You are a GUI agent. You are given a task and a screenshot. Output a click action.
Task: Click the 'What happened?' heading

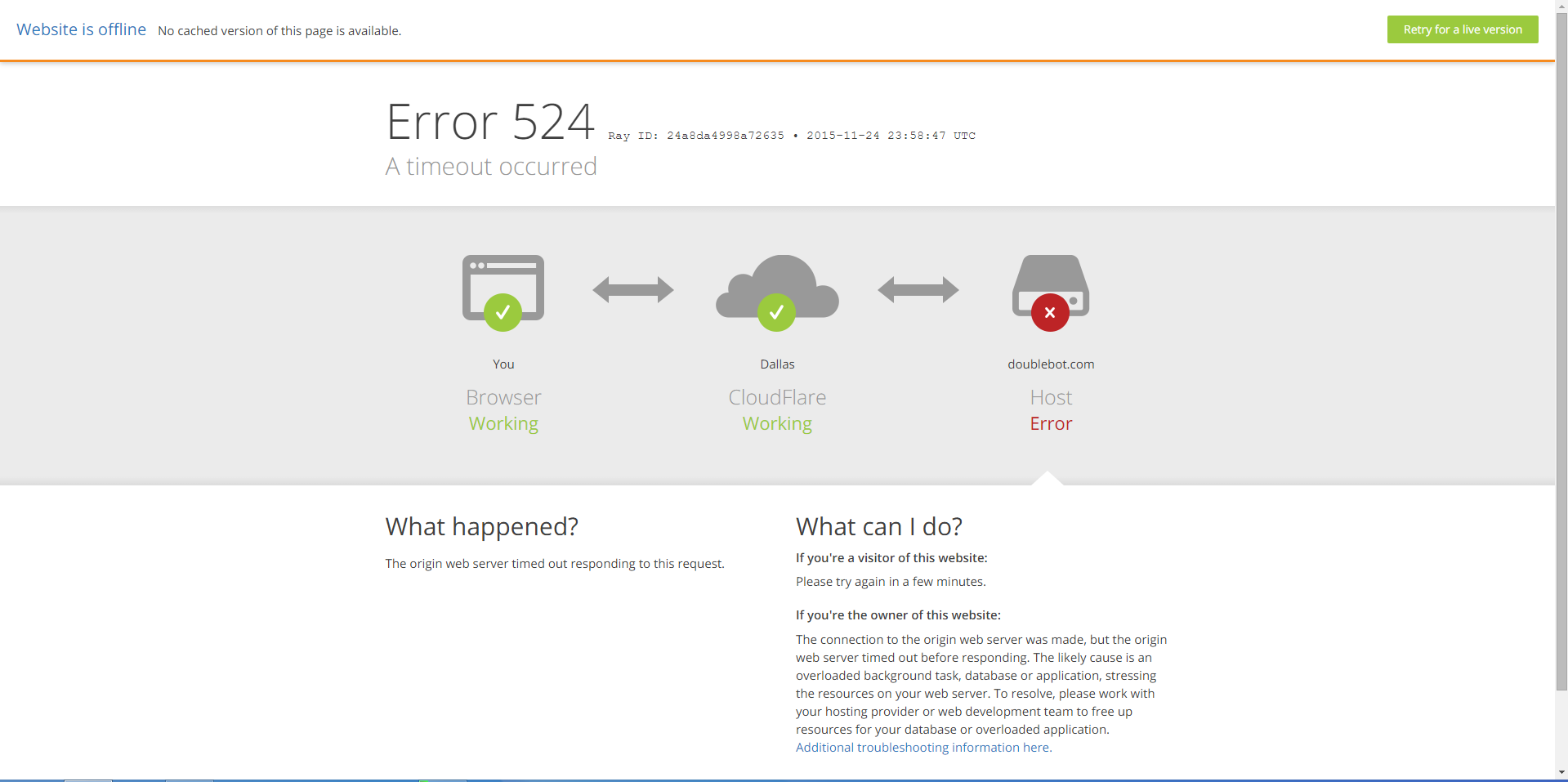click(x=482, y=526)
